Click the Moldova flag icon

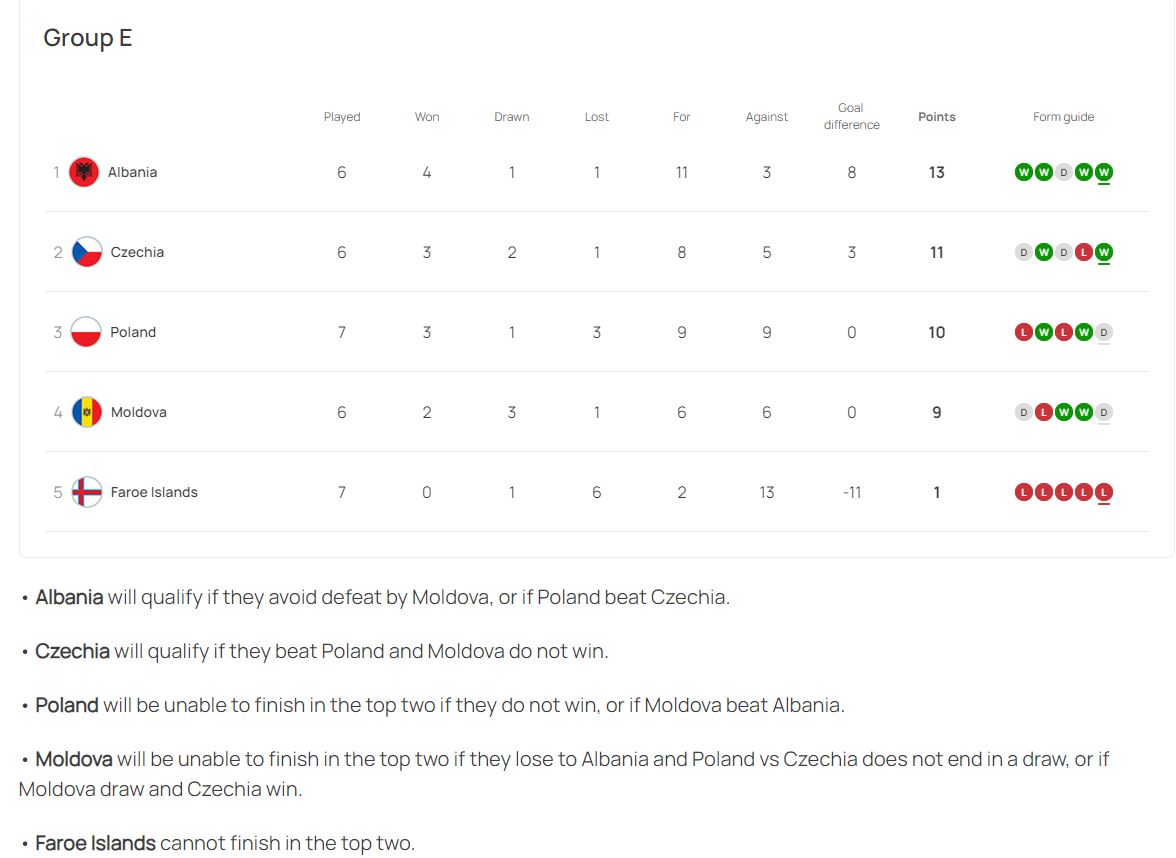tap(87, 412)
